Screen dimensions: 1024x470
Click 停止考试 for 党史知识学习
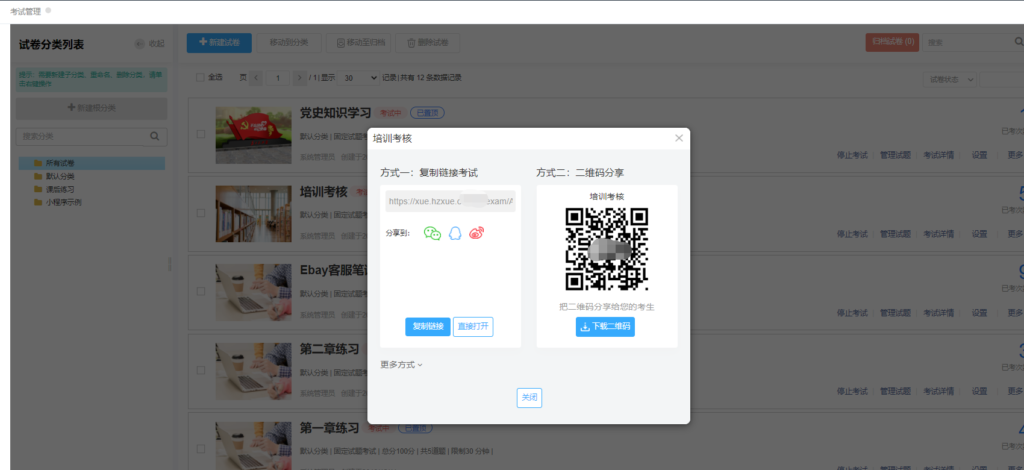point(852,155)
